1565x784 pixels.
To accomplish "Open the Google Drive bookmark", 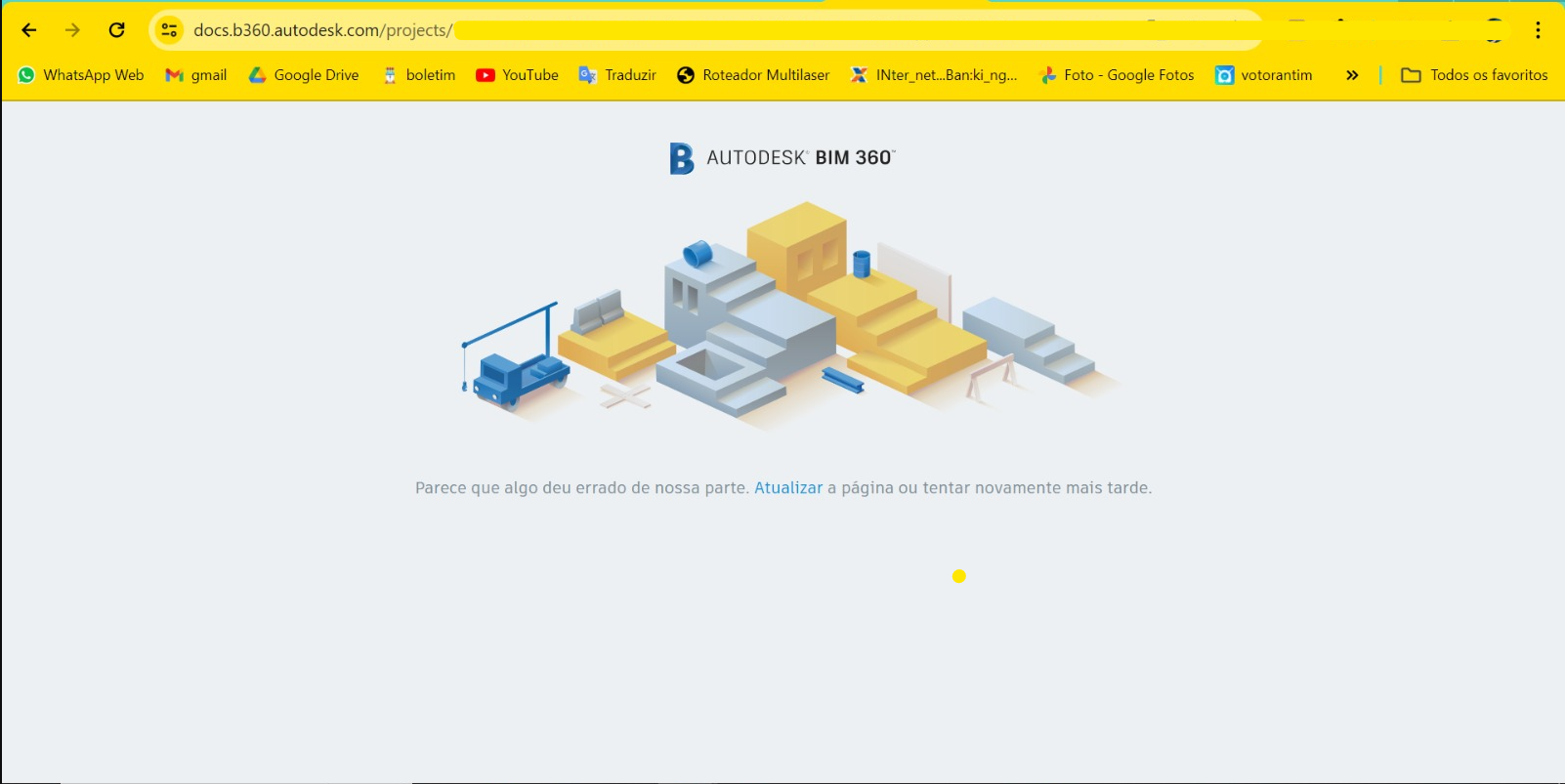I will point(304,75).
